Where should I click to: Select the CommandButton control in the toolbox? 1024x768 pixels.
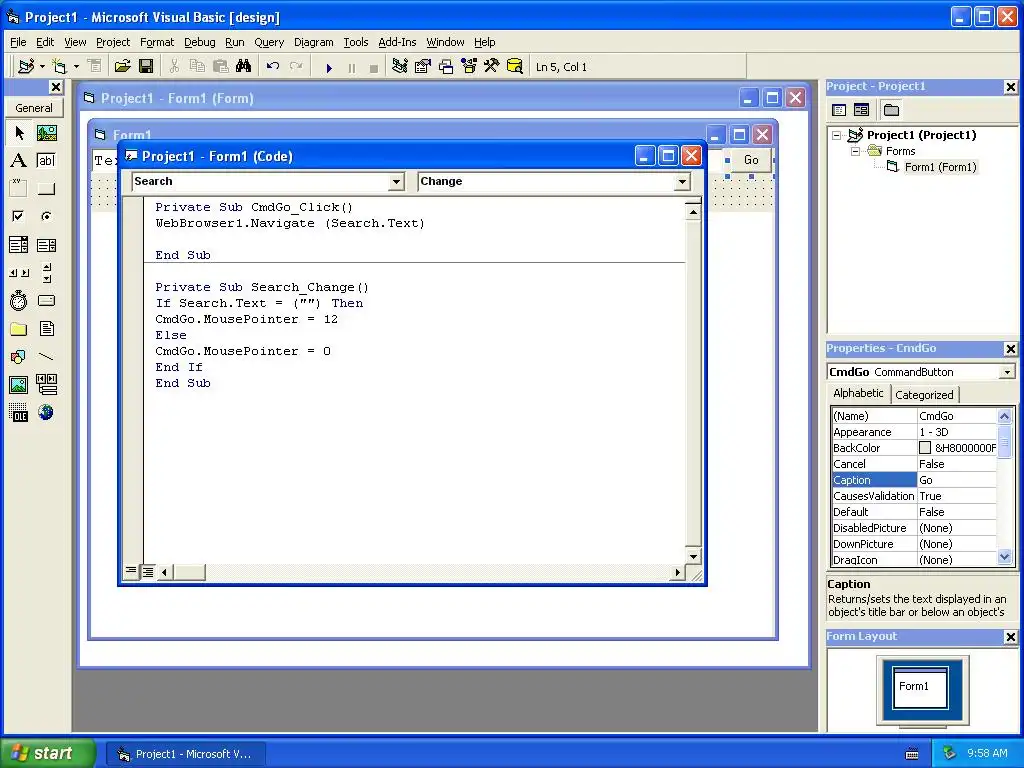(x=46, y=189)
